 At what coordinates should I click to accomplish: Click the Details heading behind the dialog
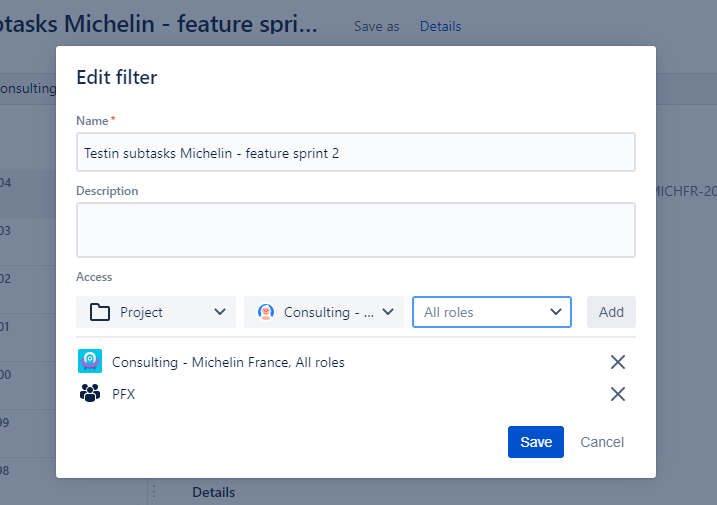pyautogui.click(x=214, y=492)
